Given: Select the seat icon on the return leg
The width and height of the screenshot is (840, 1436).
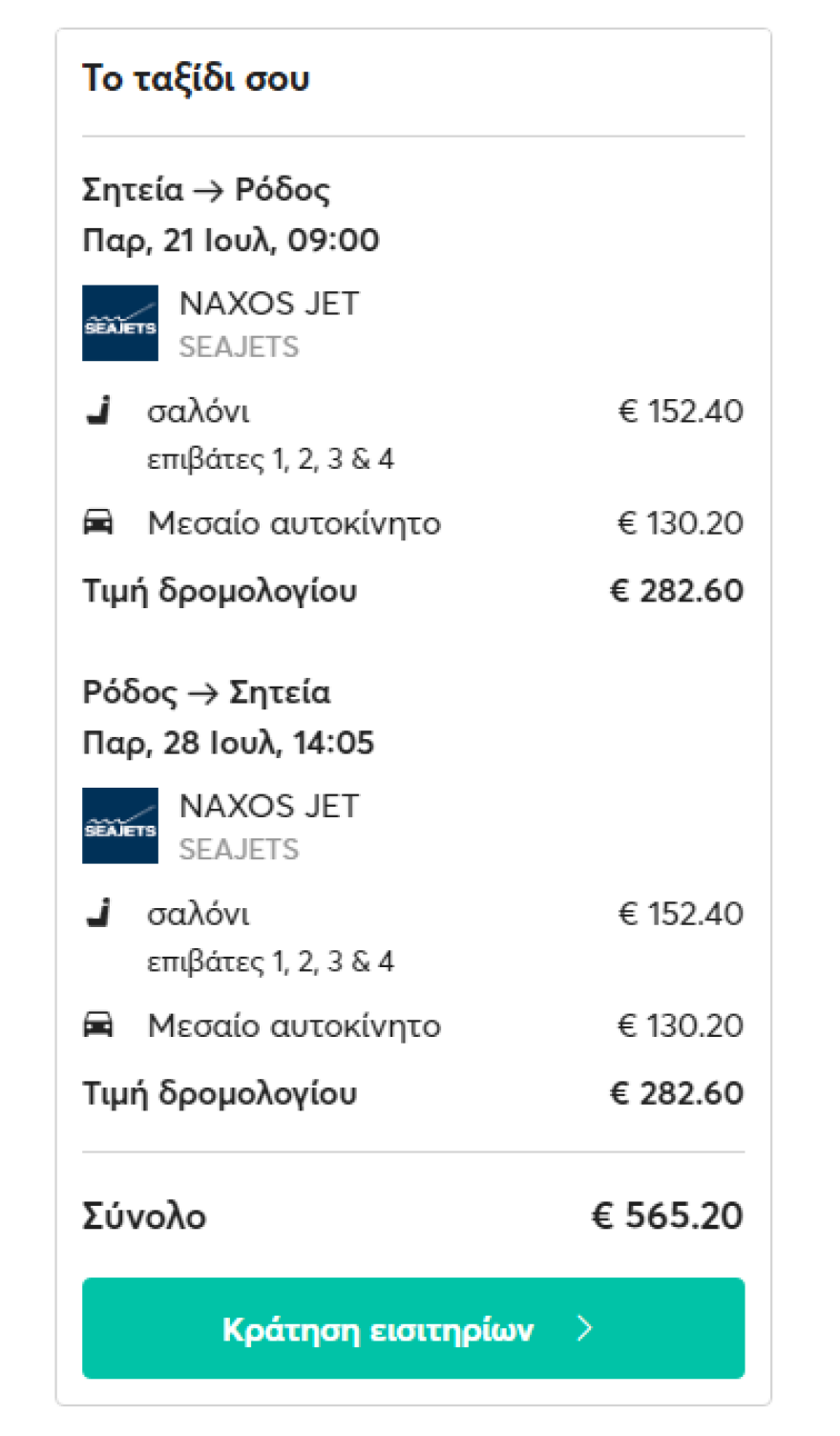Looking at the screenshot, I should [99, 911].
